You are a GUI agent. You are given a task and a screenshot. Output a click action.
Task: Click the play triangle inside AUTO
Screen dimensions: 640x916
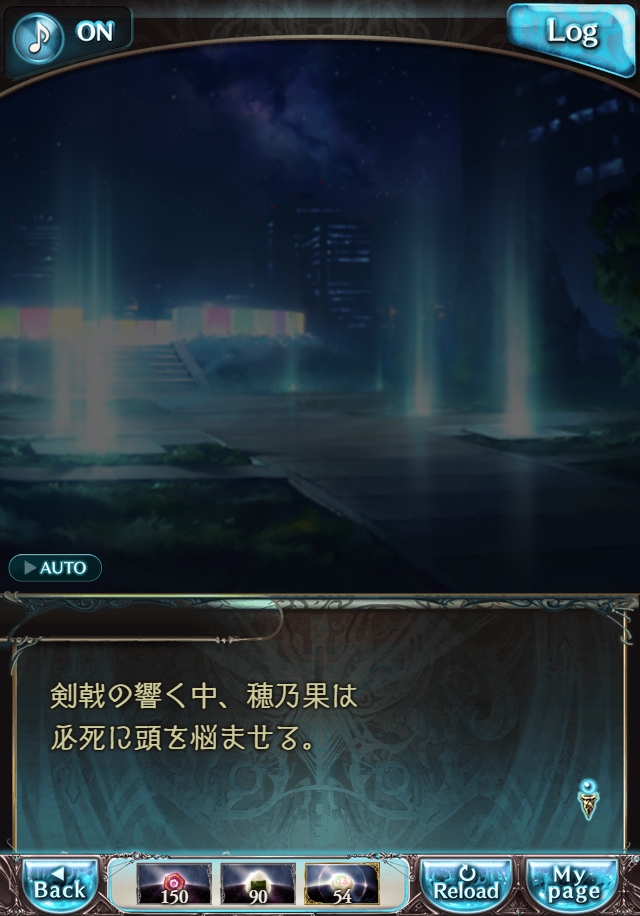pyautogui.click(x=30, y=567)
